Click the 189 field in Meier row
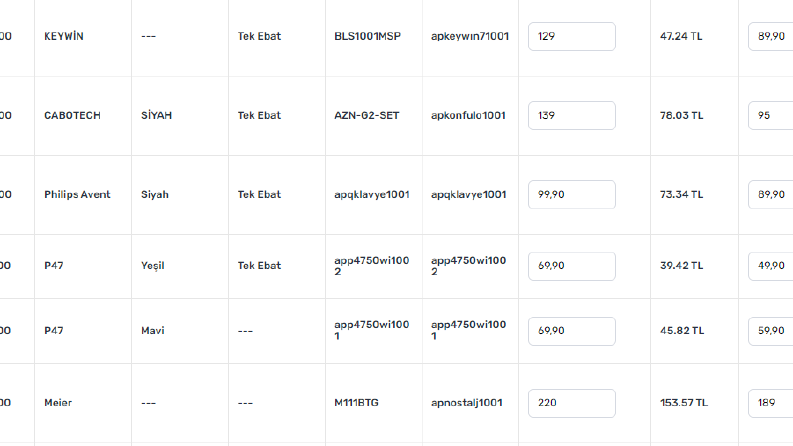Image resolution: width=793 pixels, height=446 pixels. (771, 403)
